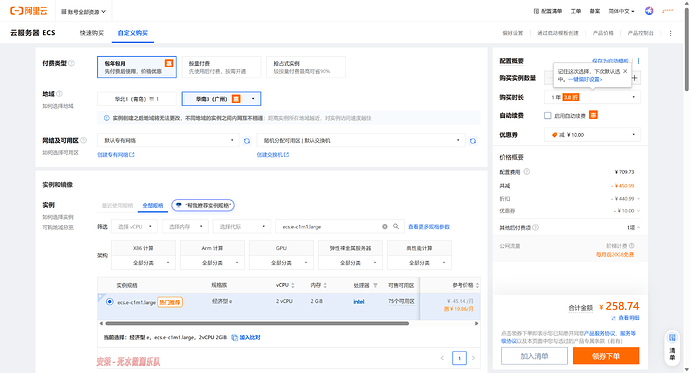Image resolution: width=690 pixels, height=373 pixels.
Task: Sort the table by vCPU column
Action: [293, 285]
